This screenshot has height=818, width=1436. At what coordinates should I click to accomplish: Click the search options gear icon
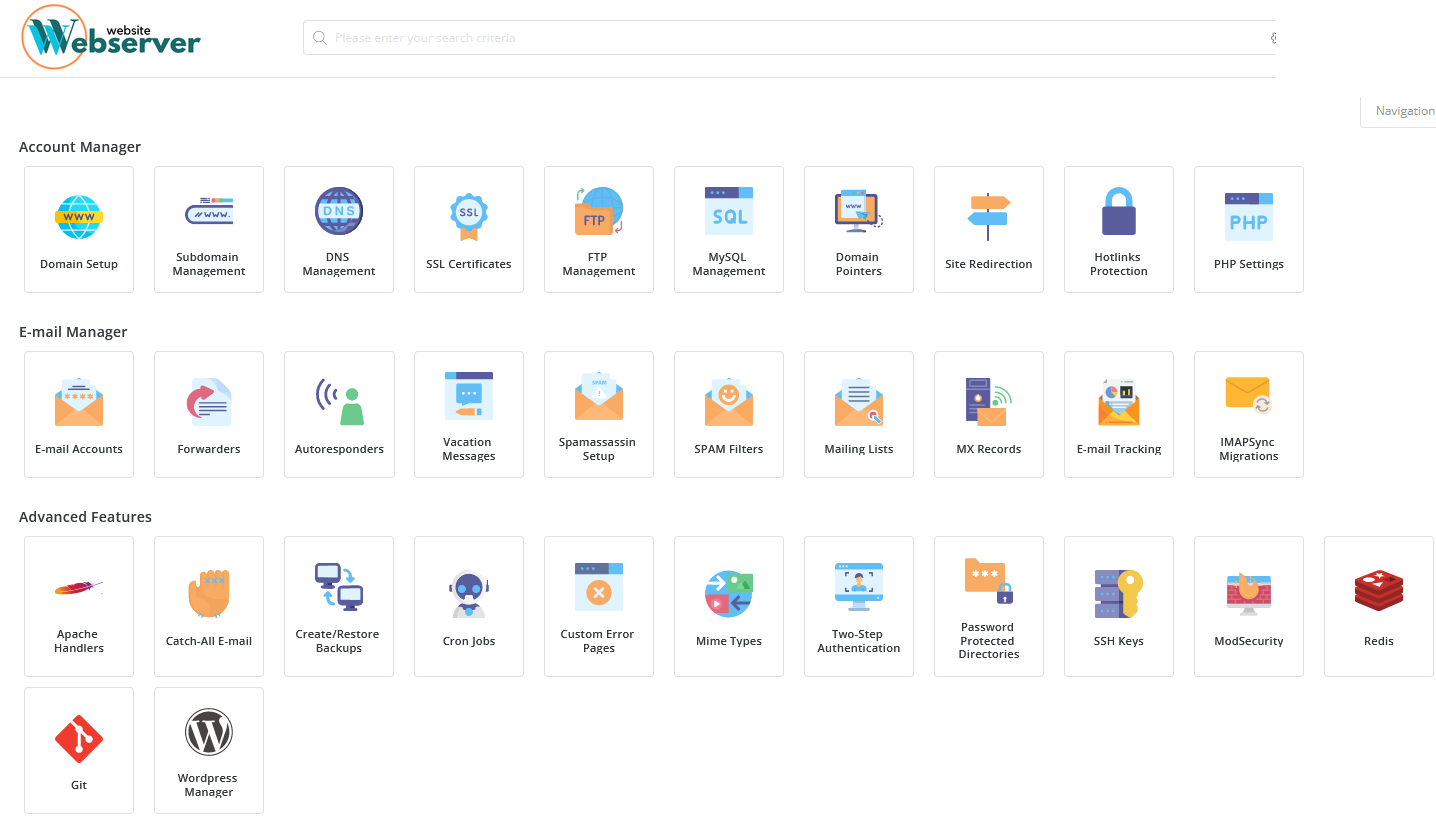click(1273, 38)
